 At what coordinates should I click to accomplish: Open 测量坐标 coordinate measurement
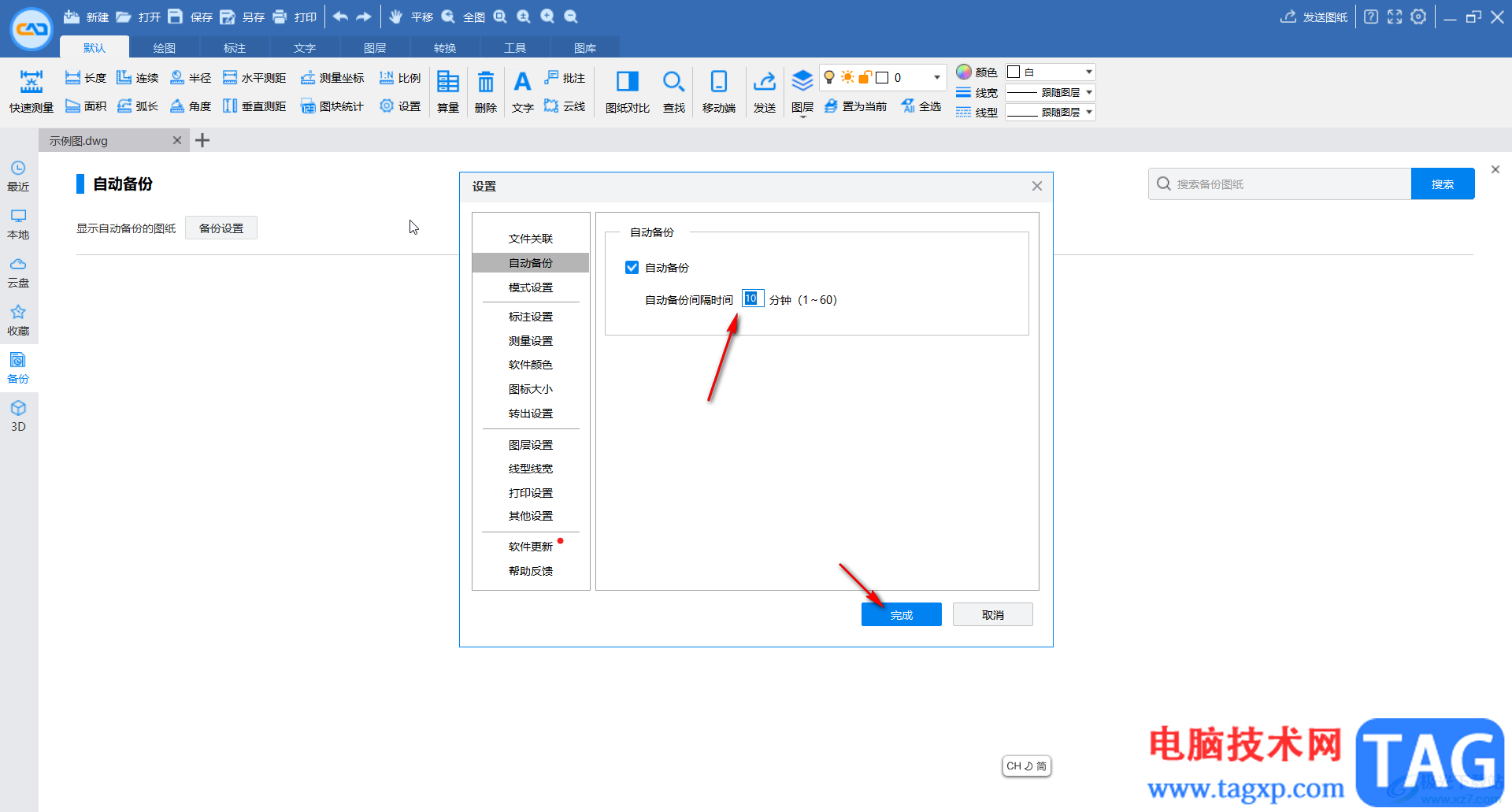coord(332,78)
